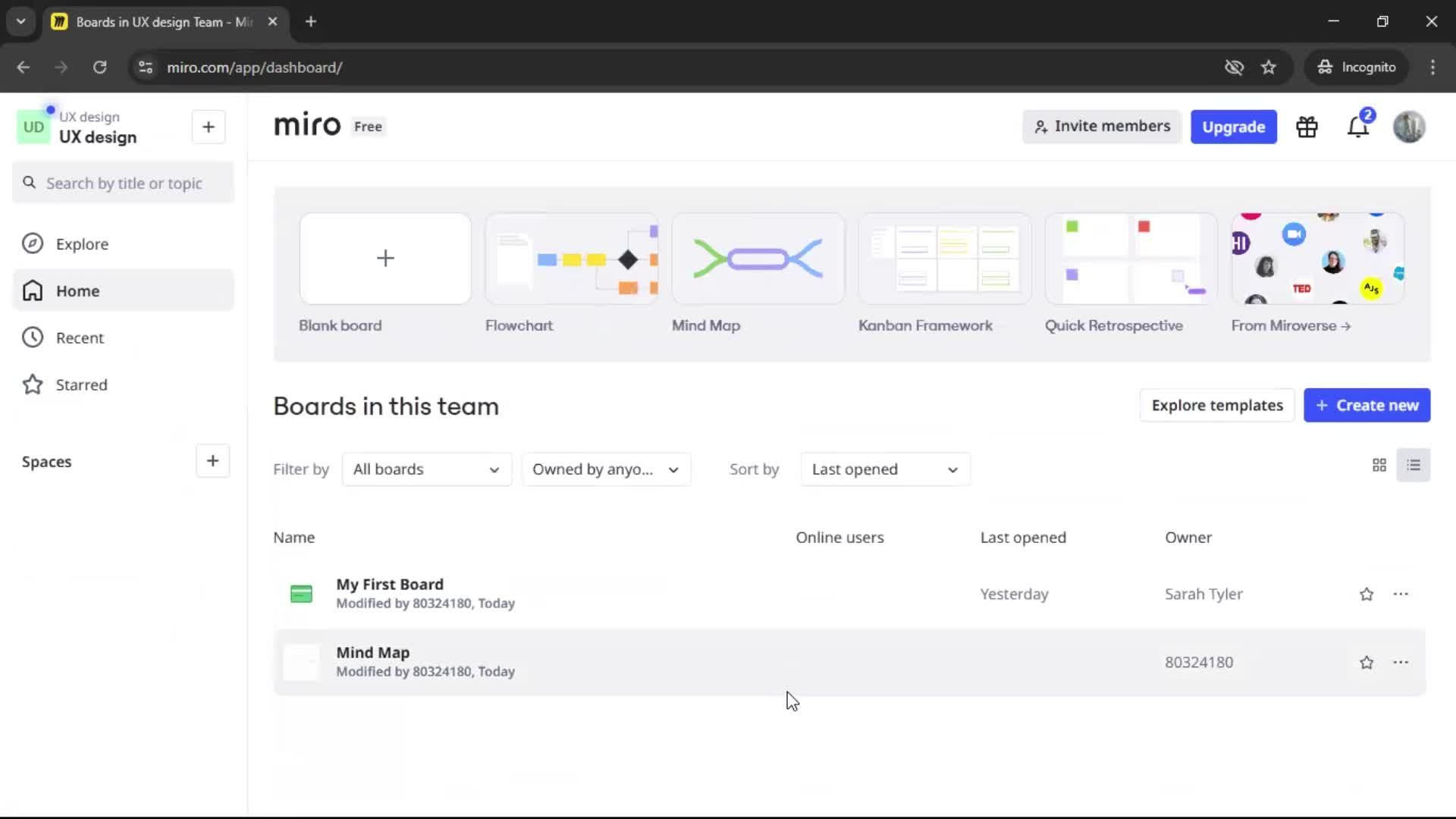Click the UD team avatar icon
1456x819 pixels.
tap(33, 127)
